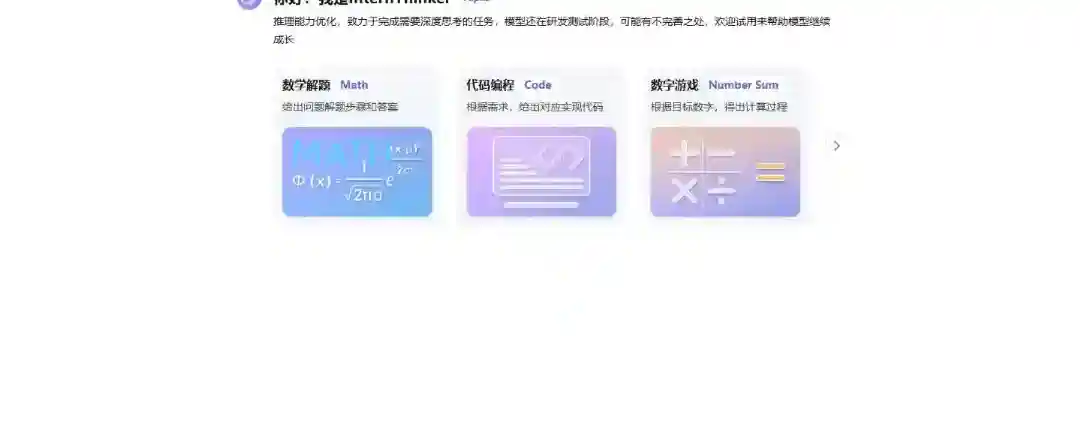1080x435 pixels.
Task: Click description 根据目标数字，得出计算过程
Action: (719, 107)
